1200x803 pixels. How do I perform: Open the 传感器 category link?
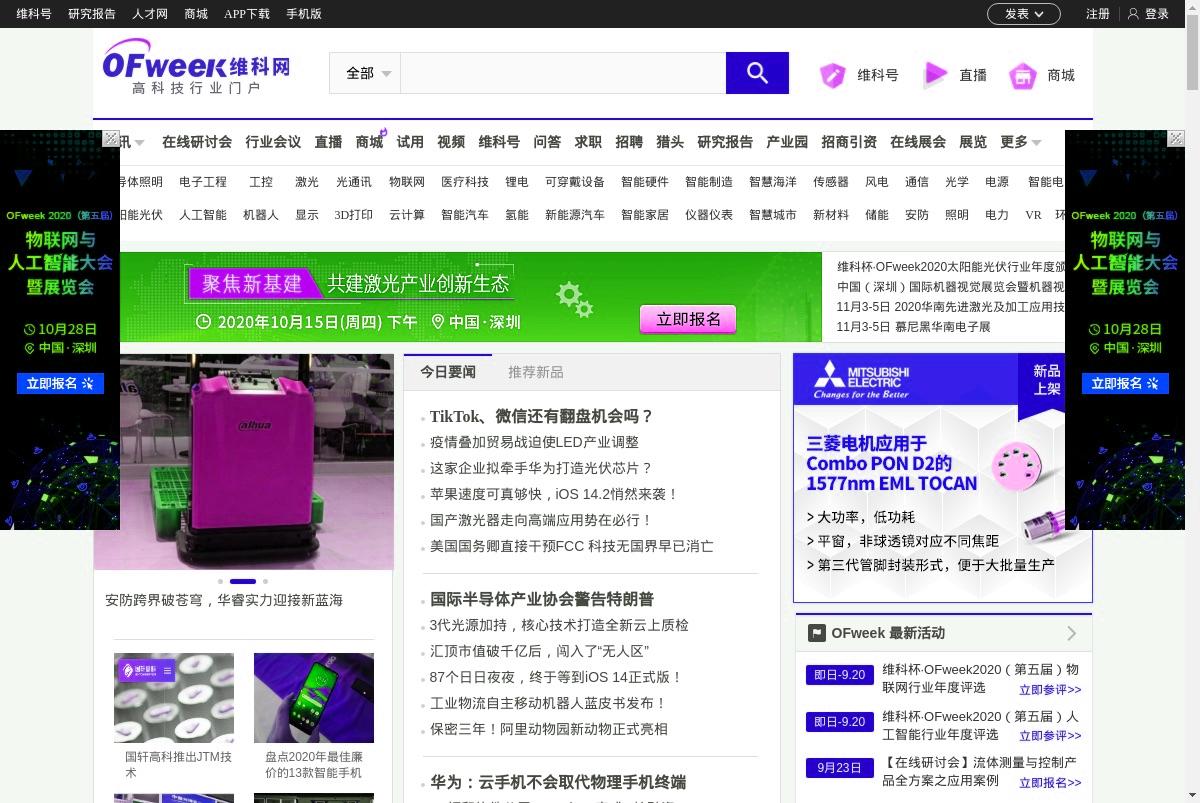tap(831, 182)
